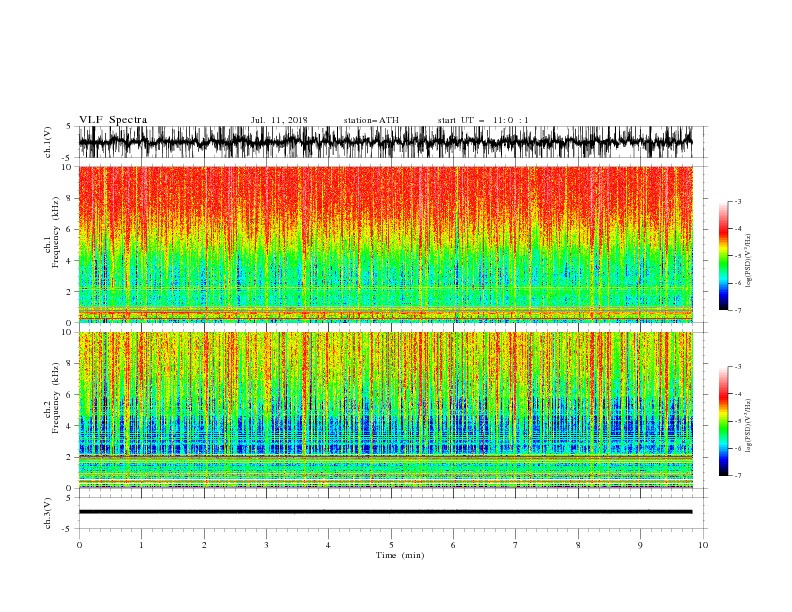Click the "-7" tick on upper colorbar

[737, 310]
